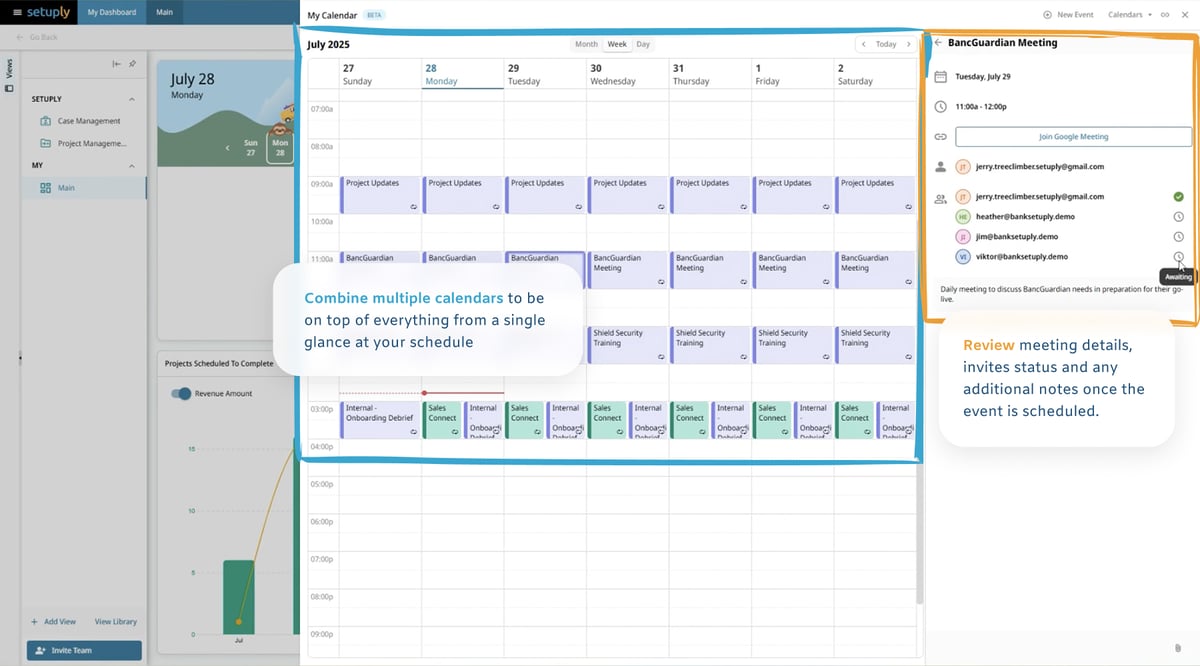Click the Join Google Meeting button
This screenshot has height=666, width=1200.
point(1073,137)
